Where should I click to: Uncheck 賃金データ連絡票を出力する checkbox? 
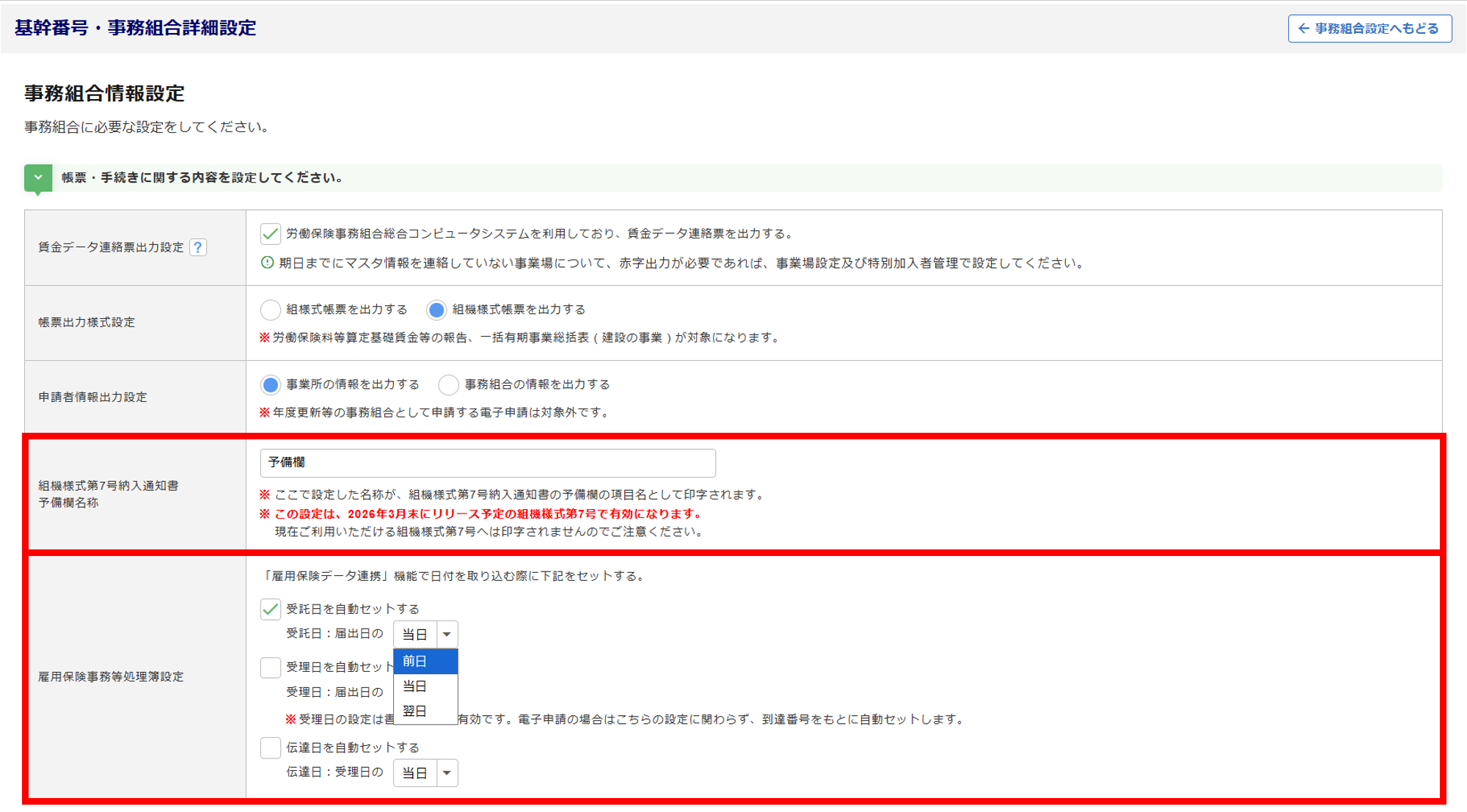click(x=271, y=234)
